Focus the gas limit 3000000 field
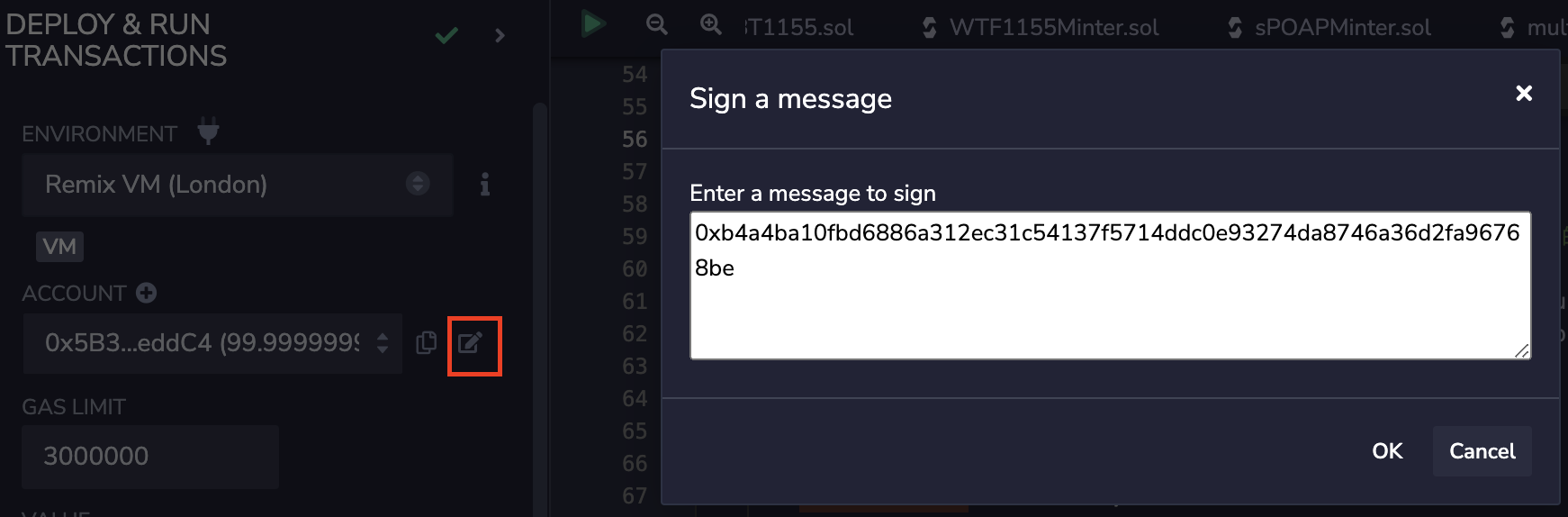This screenshot has height=517, width=1568. point(150,457)
